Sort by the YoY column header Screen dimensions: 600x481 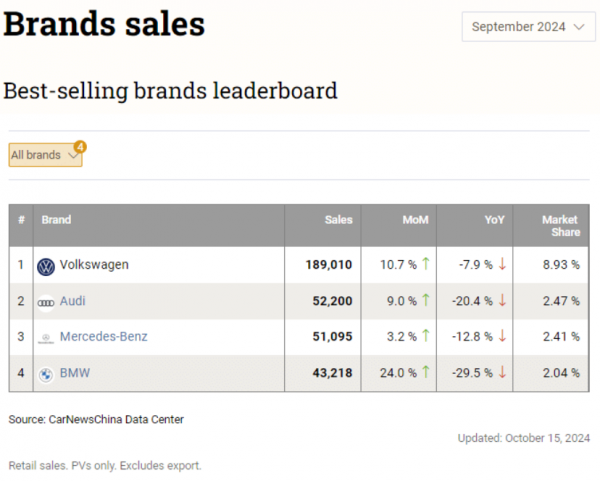tap(491, 220)
